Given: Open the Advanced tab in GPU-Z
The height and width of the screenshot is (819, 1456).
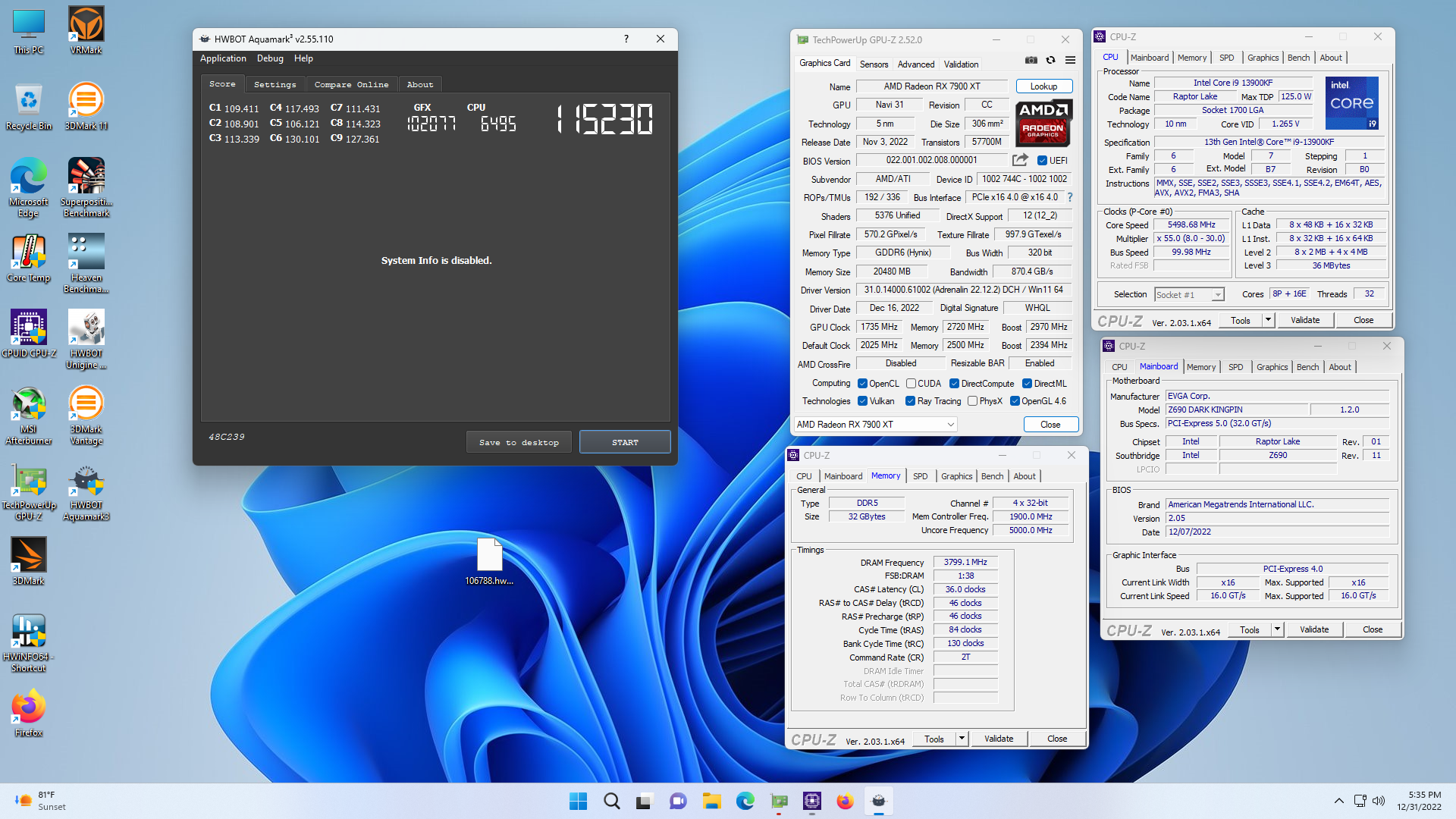Looking at the screenshot, I should pyautogui.click(x=916, y=64).
